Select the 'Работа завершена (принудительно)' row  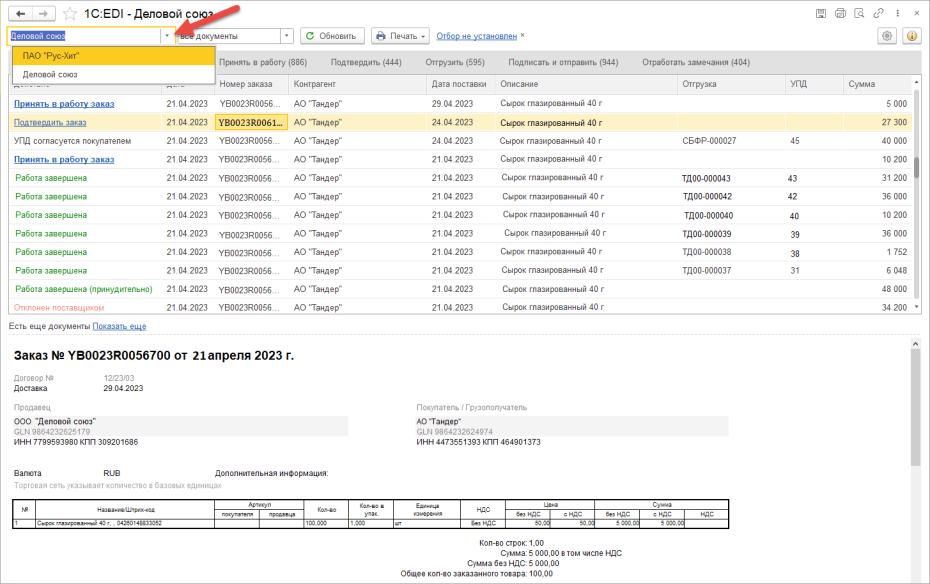pos(84,289)
